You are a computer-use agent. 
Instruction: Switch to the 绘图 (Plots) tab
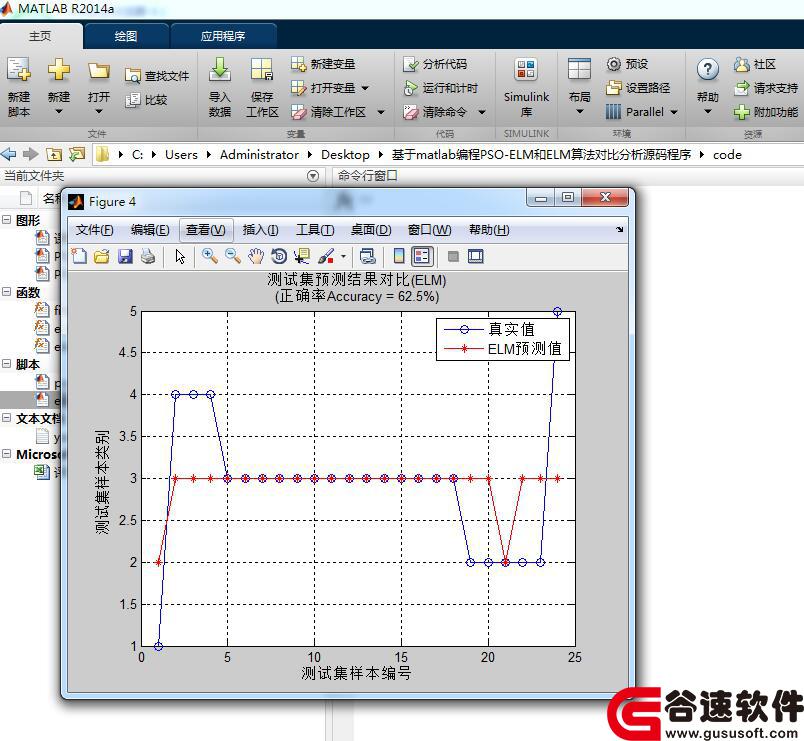coord(126,36)
